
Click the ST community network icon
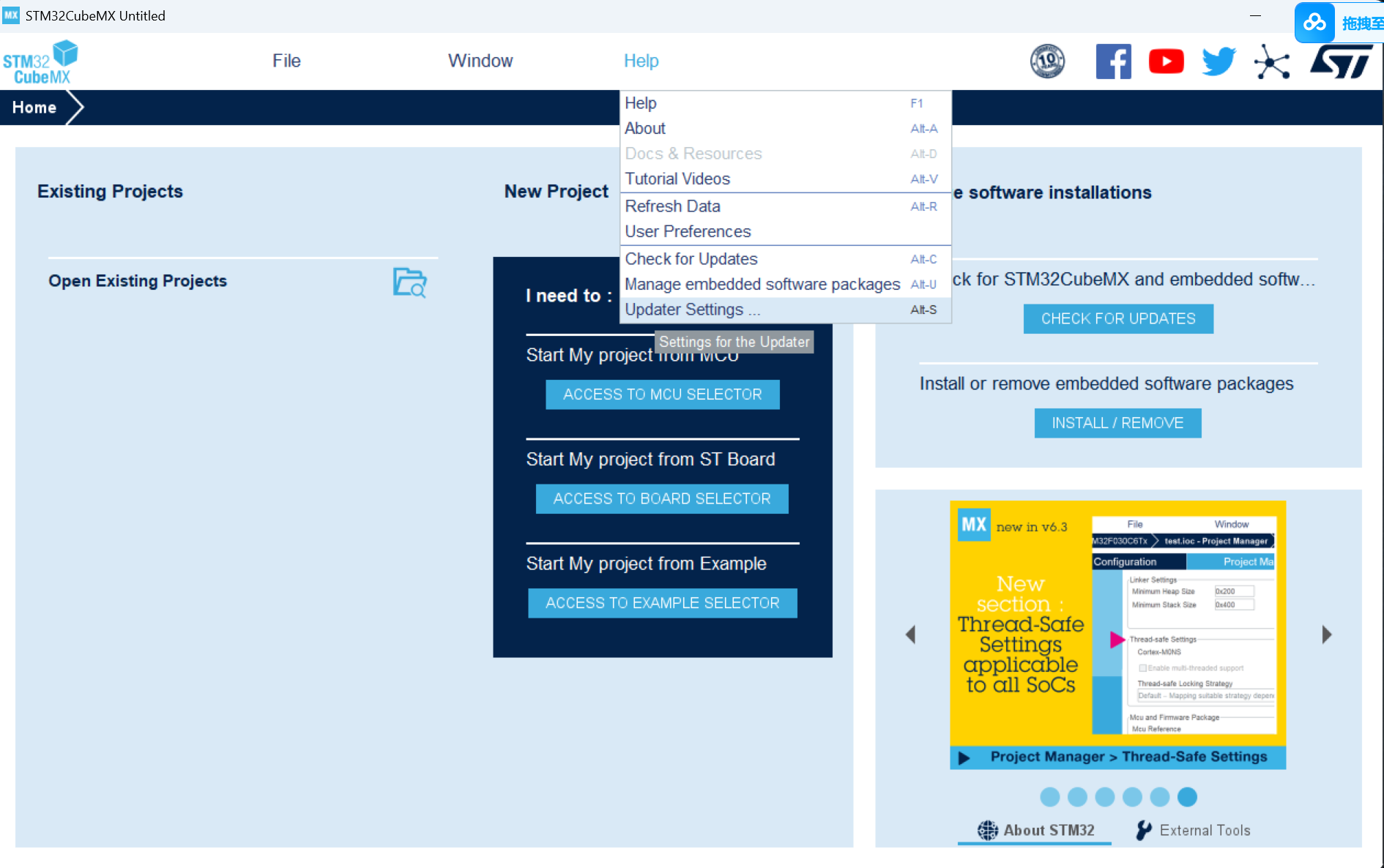pos(1271,61)
